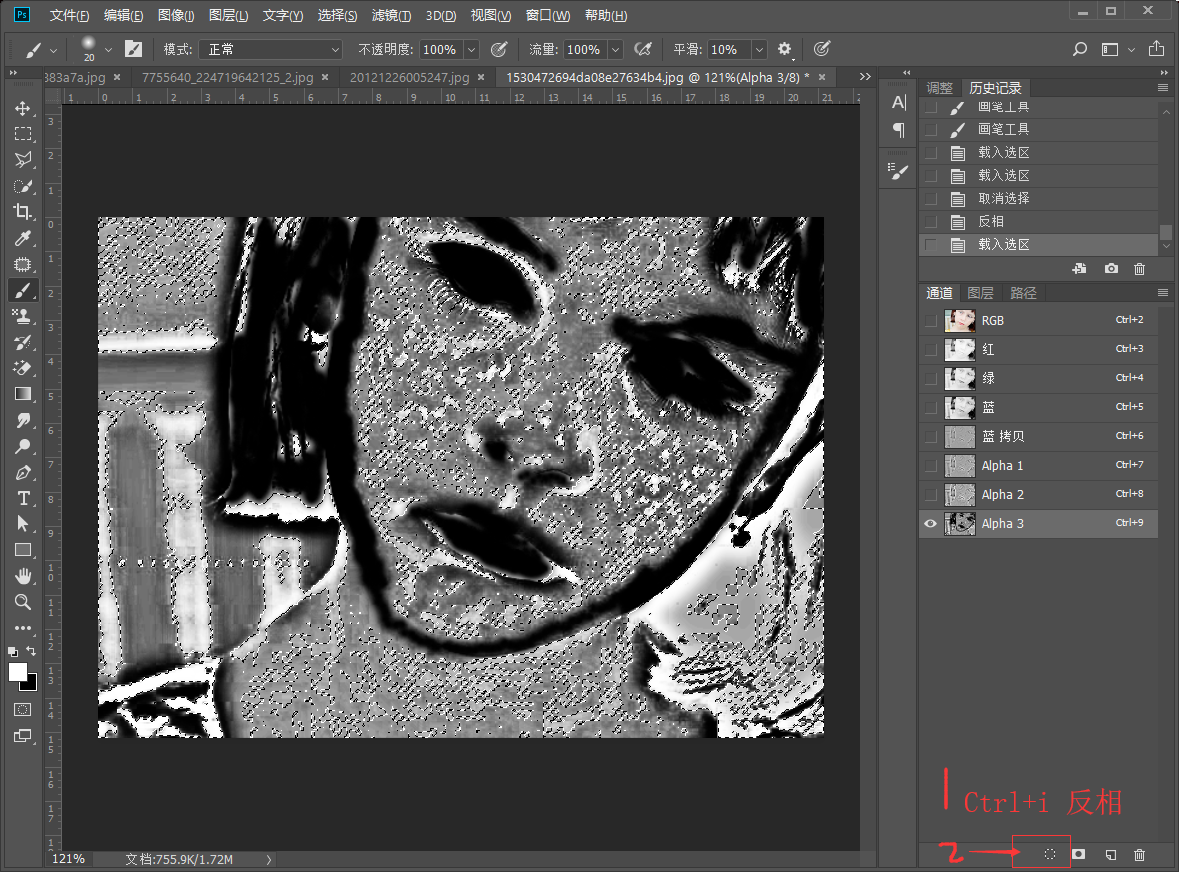Open brush smoothing options gear
Viewport: 1179px width, 872px height.
pos(785,49)
